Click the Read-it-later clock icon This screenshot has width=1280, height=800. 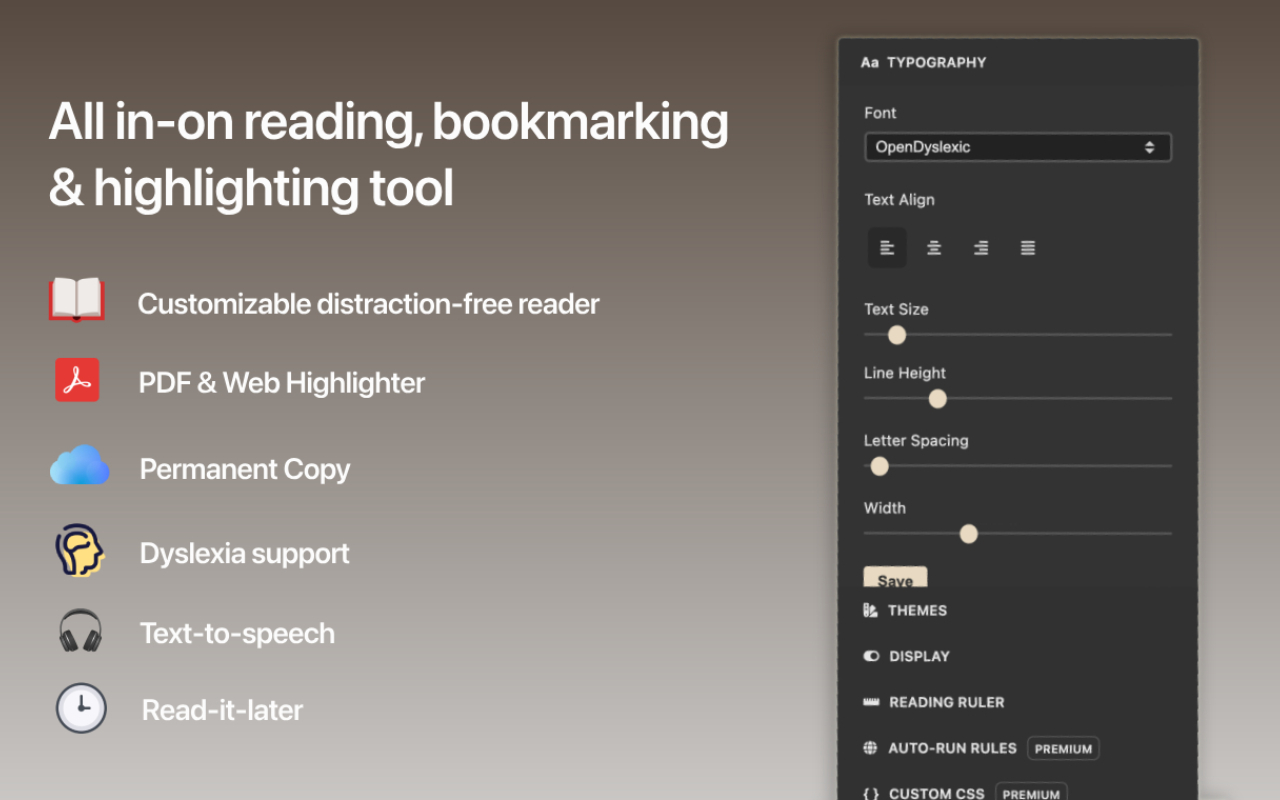80,708
